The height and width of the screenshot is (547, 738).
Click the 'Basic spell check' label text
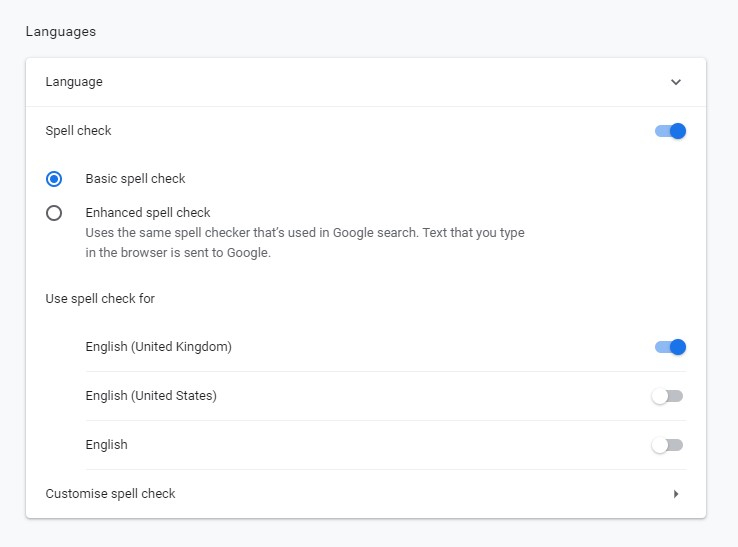click(x=135, y=179)
